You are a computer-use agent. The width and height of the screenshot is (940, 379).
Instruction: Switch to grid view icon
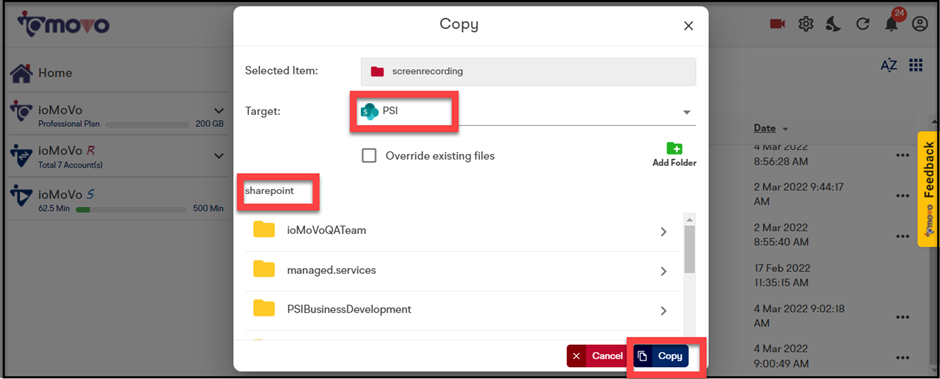click(x=915, y=65)
